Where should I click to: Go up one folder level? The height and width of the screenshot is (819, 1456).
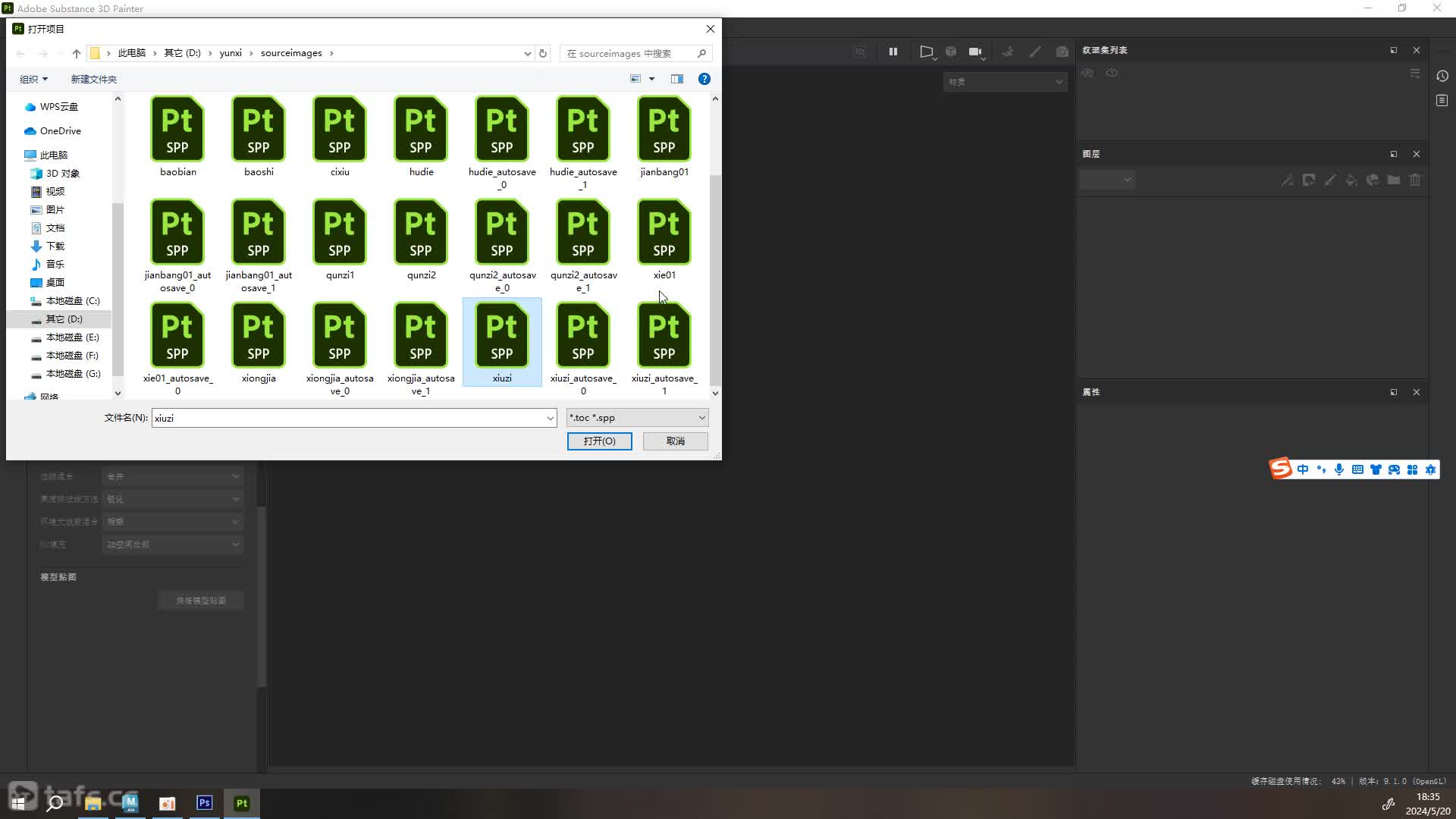pos(77,53)
